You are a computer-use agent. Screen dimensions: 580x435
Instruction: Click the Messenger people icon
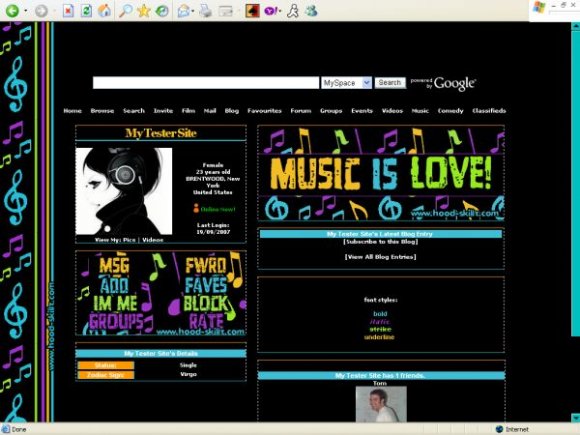(311, 11)
